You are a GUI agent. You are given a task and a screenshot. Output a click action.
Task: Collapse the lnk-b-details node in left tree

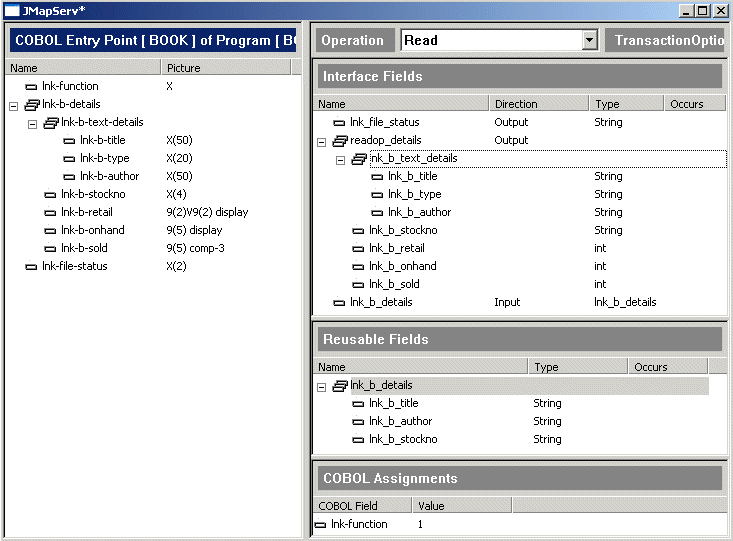(13, 105)
